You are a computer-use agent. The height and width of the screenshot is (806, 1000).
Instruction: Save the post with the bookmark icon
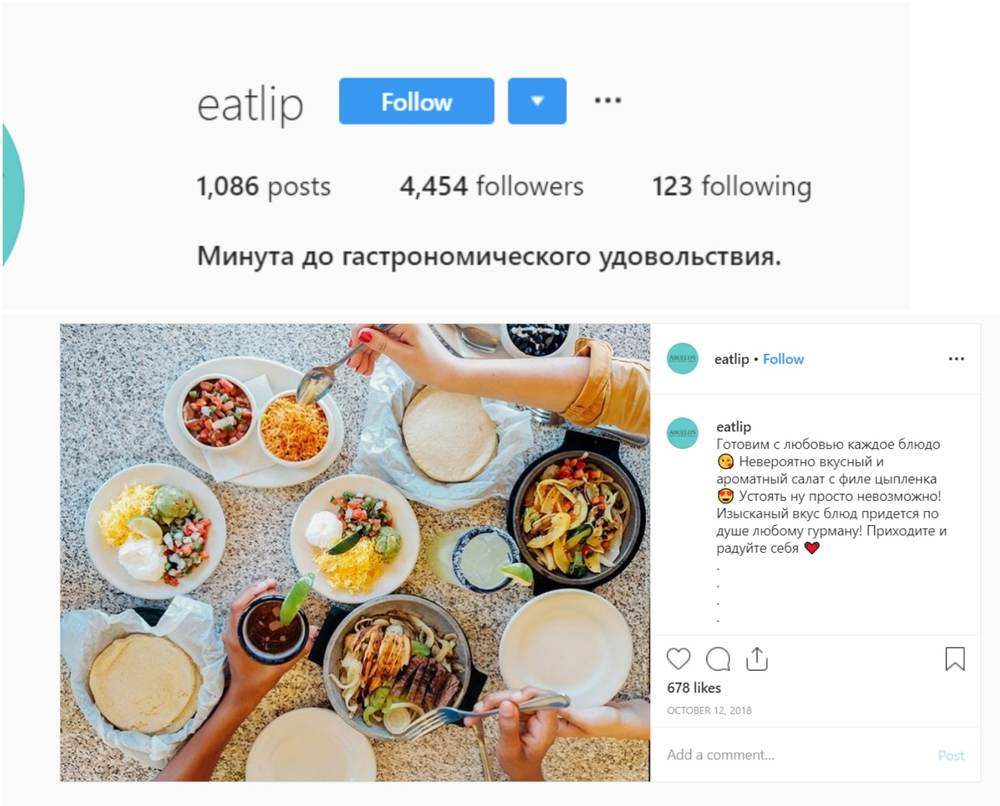pyautogui.click(x=955, y=659)
